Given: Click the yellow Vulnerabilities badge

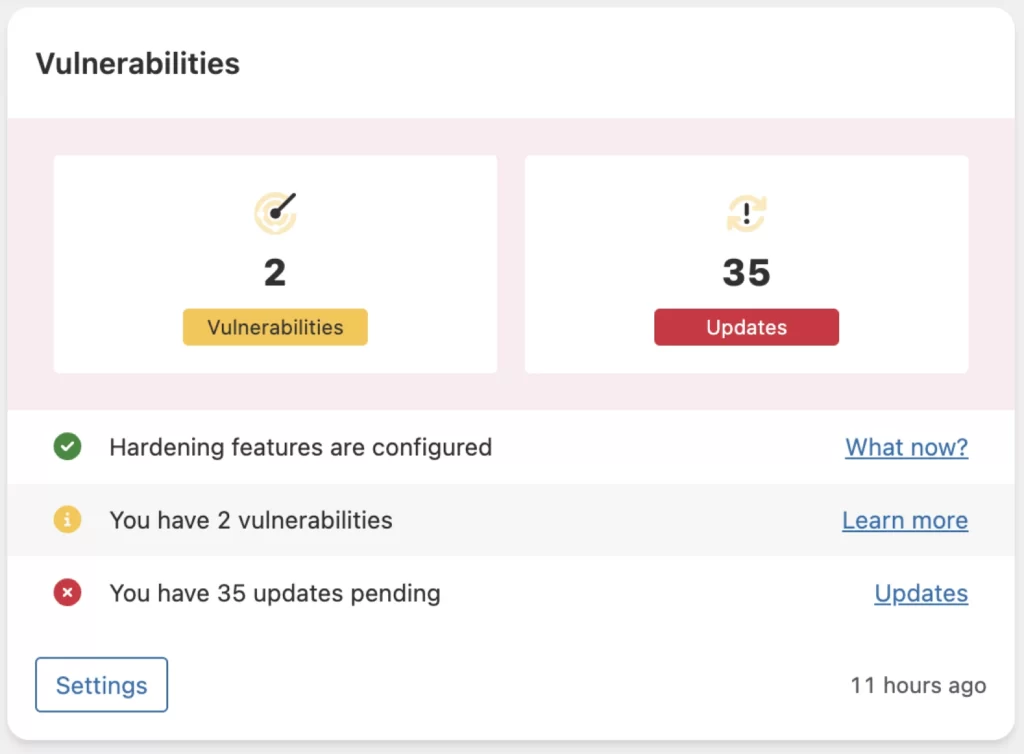Looking at the screenshot, I should pos(275,327).
